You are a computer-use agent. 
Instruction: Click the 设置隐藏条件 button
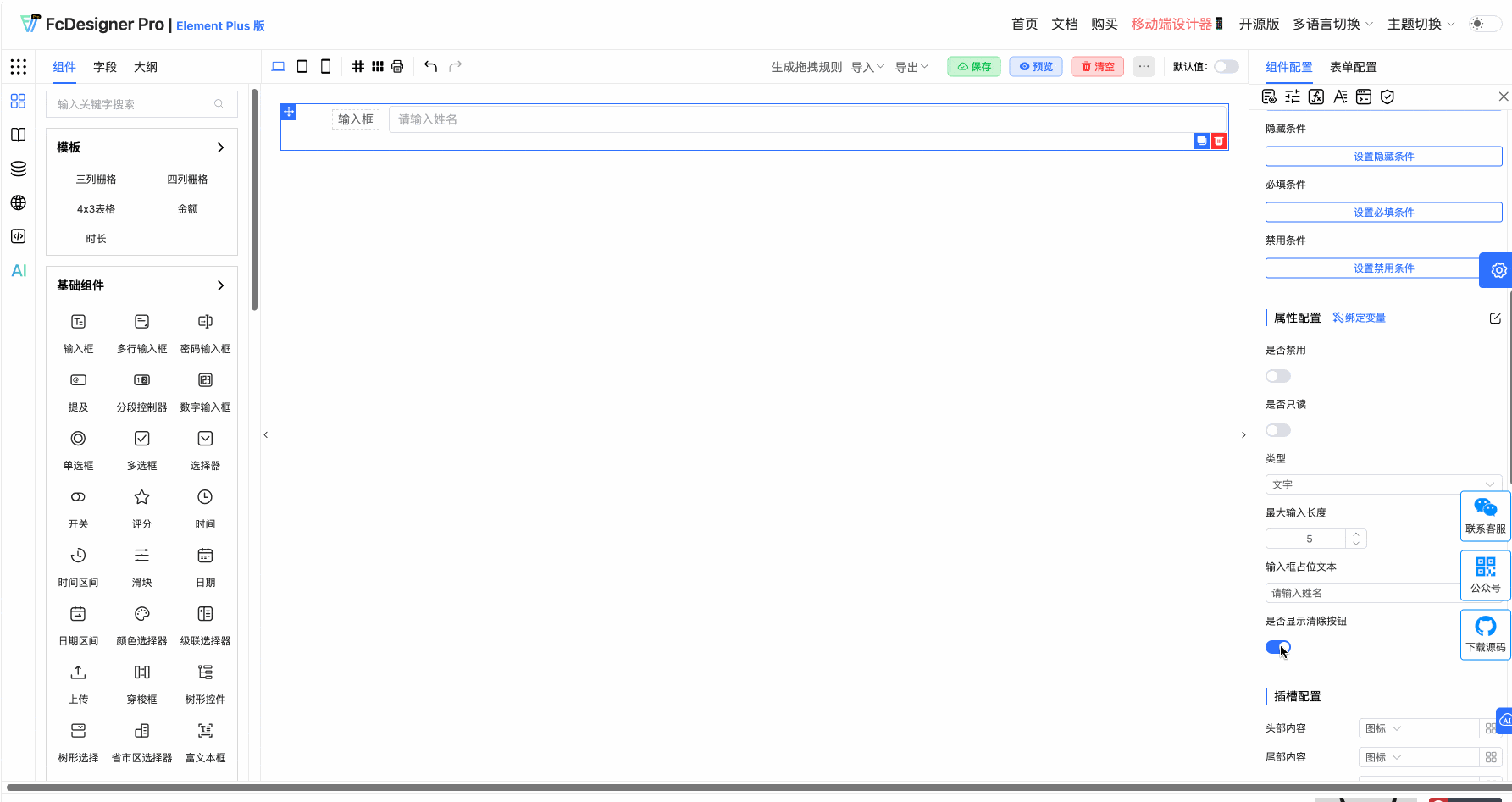1383,156
